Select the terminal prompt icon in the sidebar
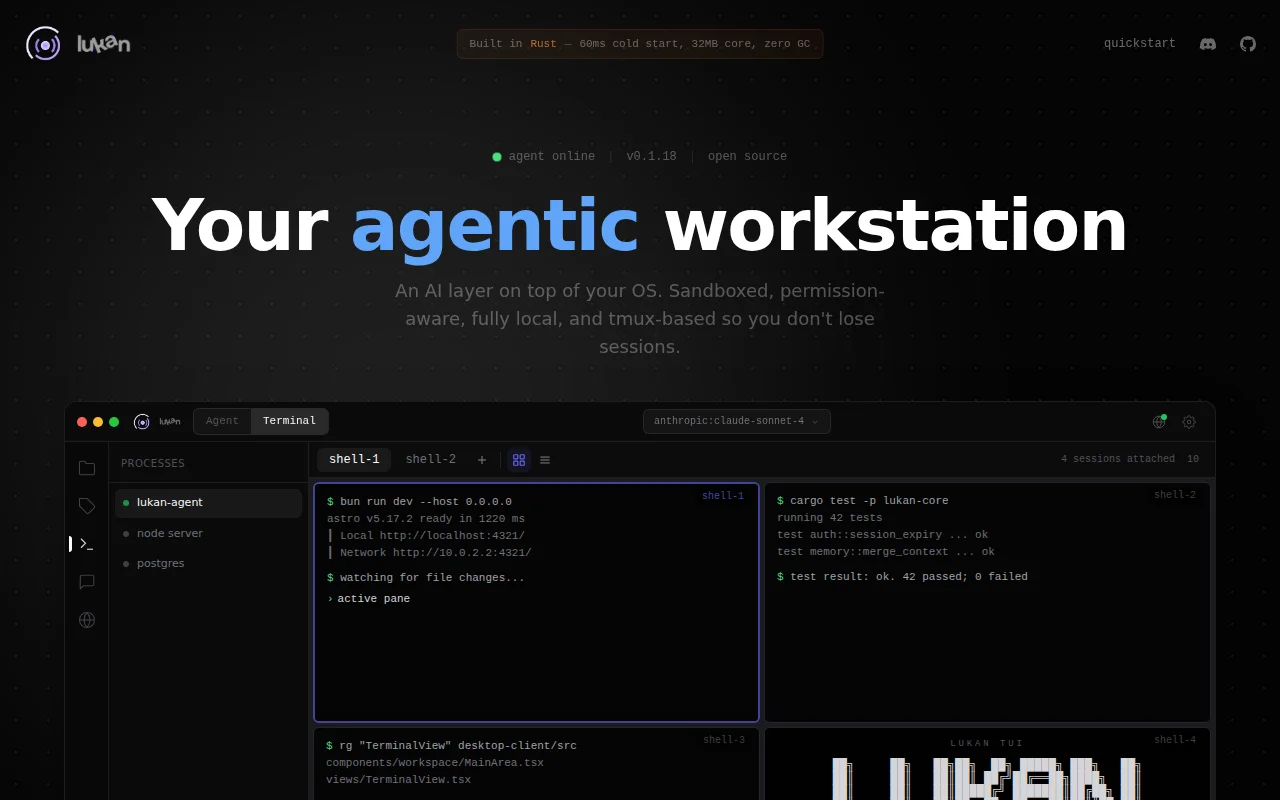Image resolution: width=1280 pixels, height=800 pixels. (x=87, y=544)
